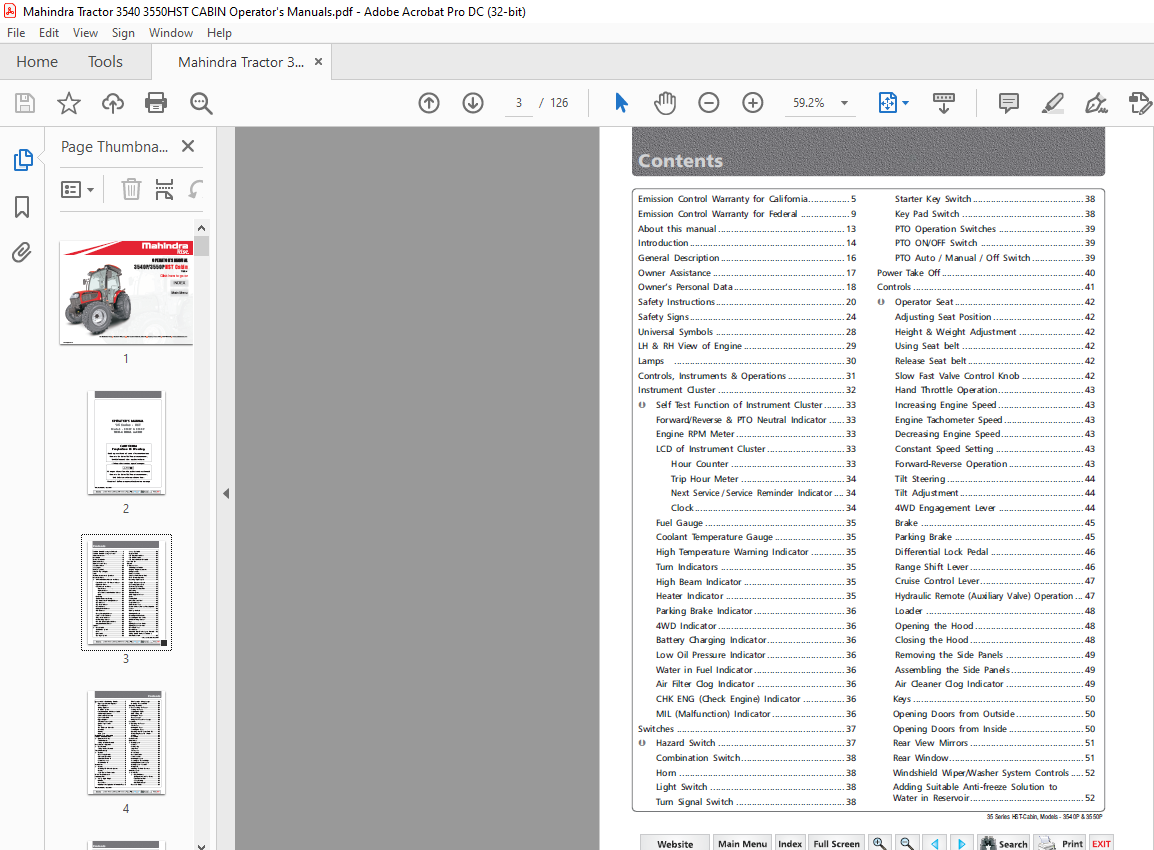The width and height of the screenshot is (1154, 850).
Task: Click the footer next page blue arrow
Action: click(x=962, y=843)
